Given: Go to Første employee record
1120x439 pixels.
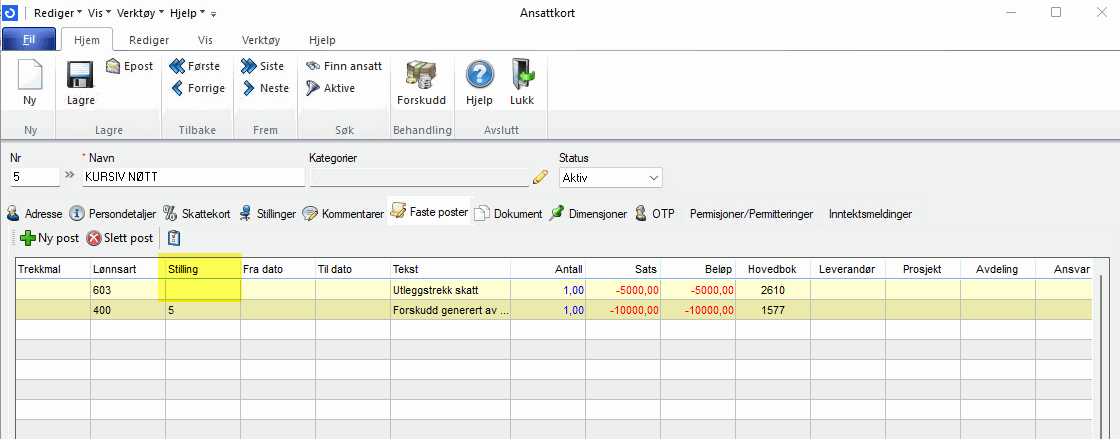Looking at the screenshot, I should point(198,66).
